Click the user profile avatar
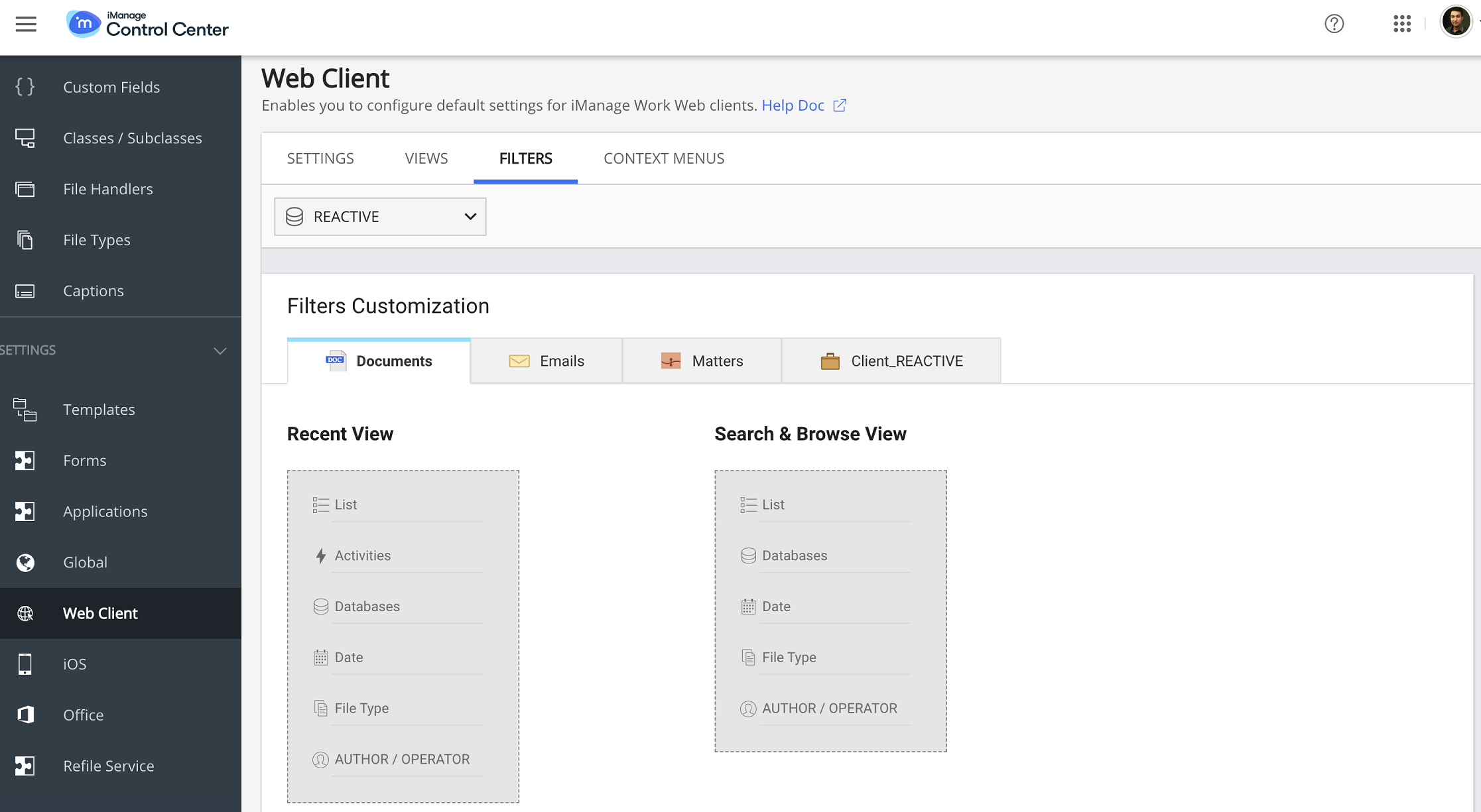 point(1455,22)
